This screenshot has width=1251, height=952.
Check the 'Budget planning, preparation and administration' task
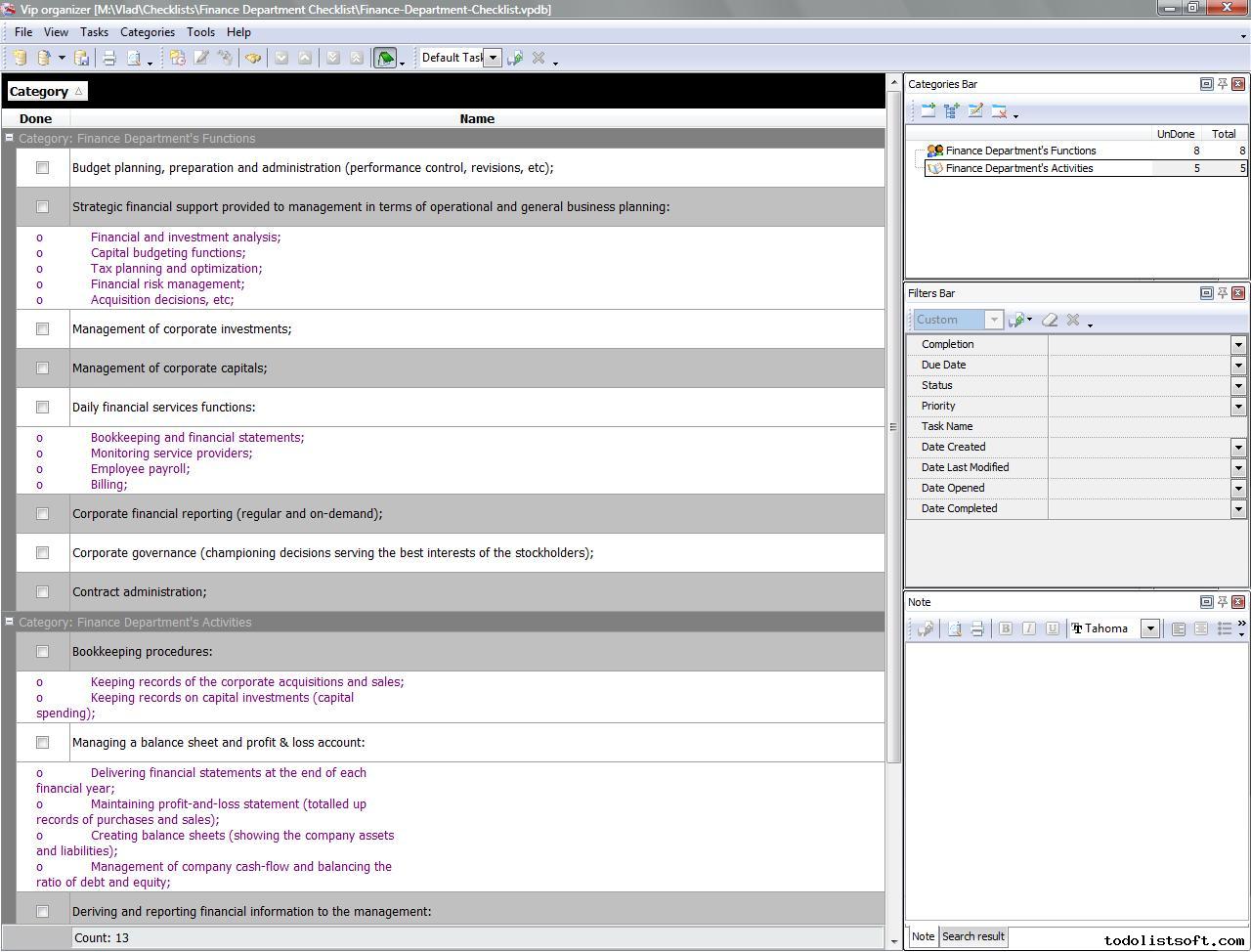(x=42, y=168)
